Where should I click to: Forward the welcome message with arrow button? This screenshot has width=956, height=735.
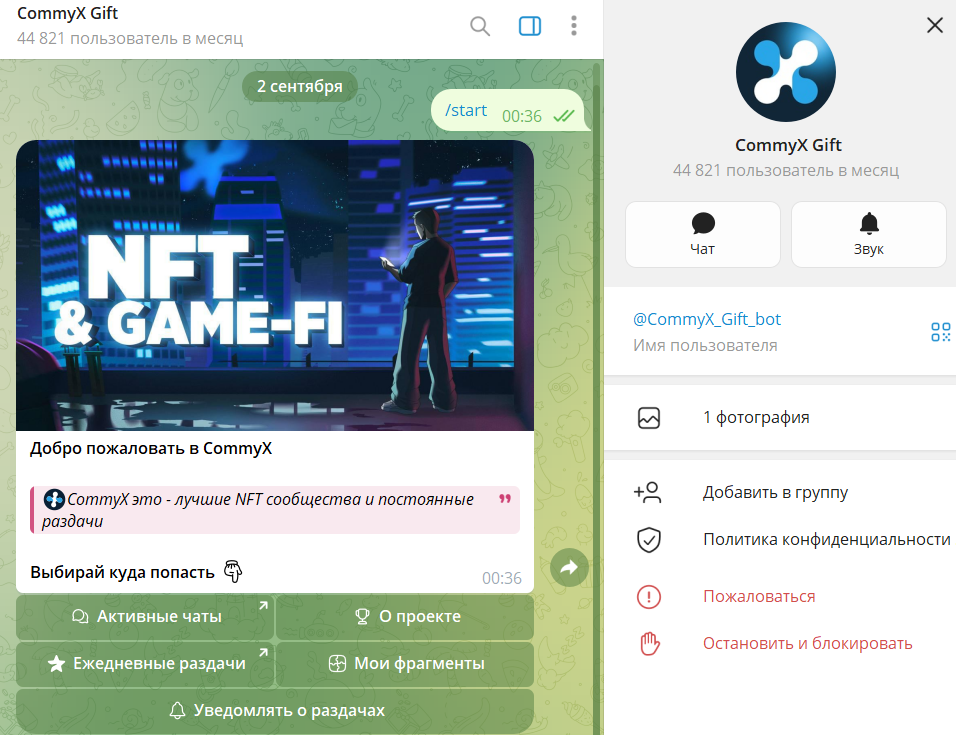click(569, 567)
